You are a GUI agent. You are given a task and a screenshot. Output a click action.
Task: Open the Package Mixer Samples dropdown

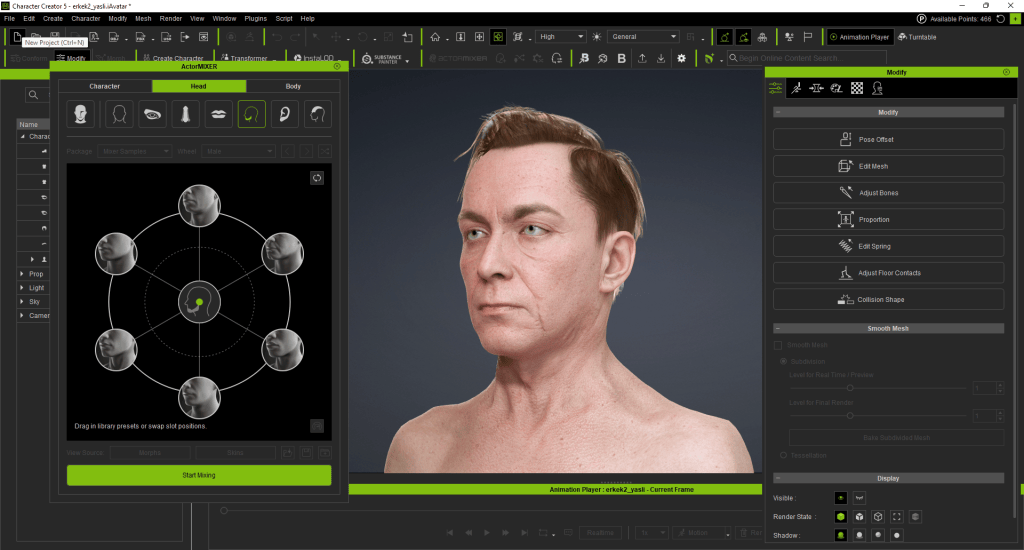click(135, 151)
